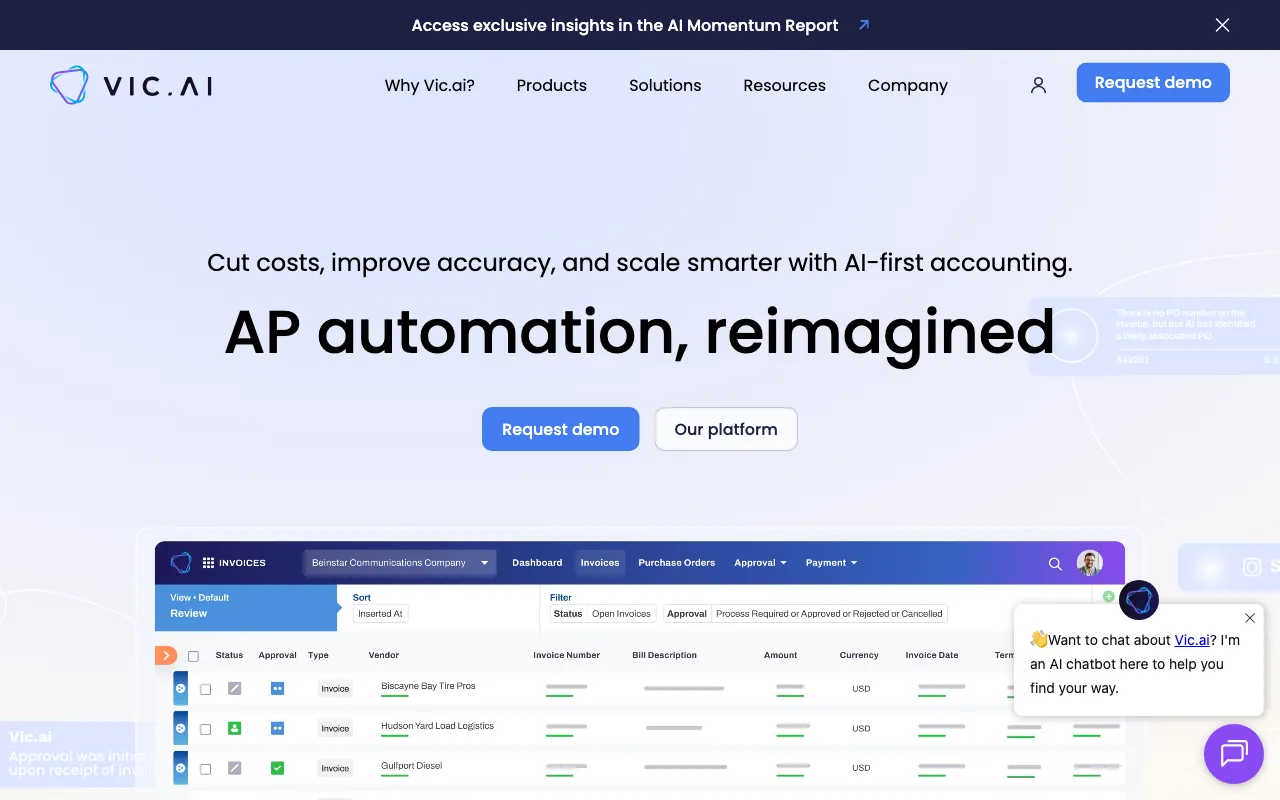This screenshot has height=800, width=1280.
Task: Dismiss the top announcement banner
Action: [x=1222, y=25]
